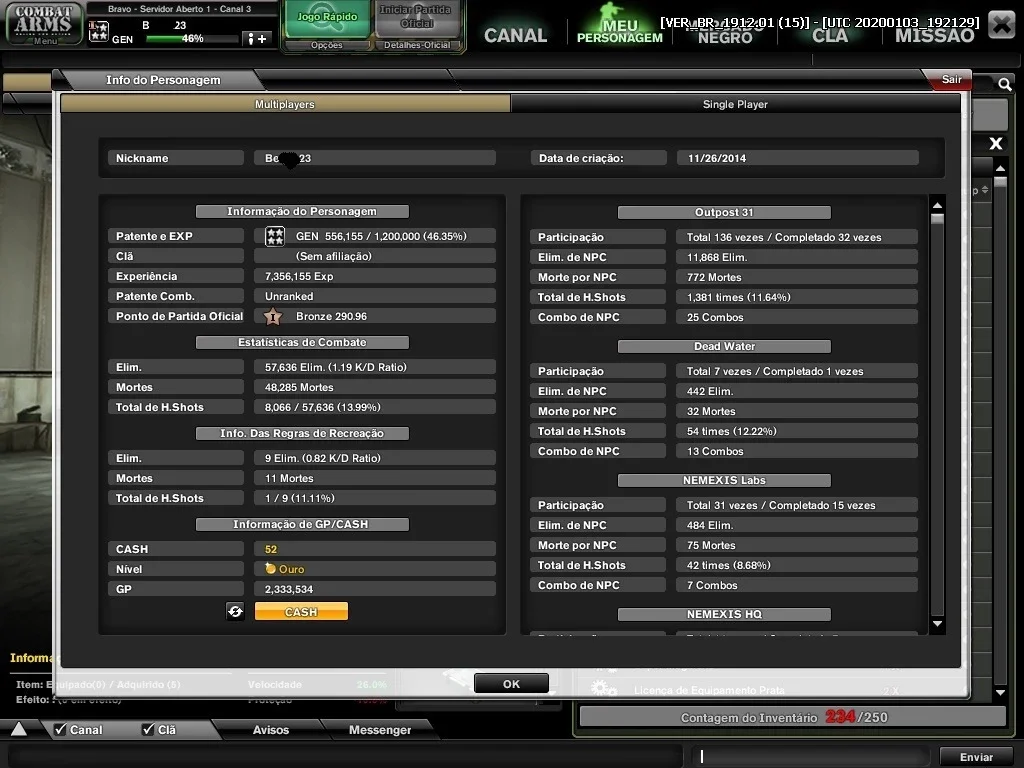
Task: Expand chat panel with up triangle
Action: click(x=19, y=729)
